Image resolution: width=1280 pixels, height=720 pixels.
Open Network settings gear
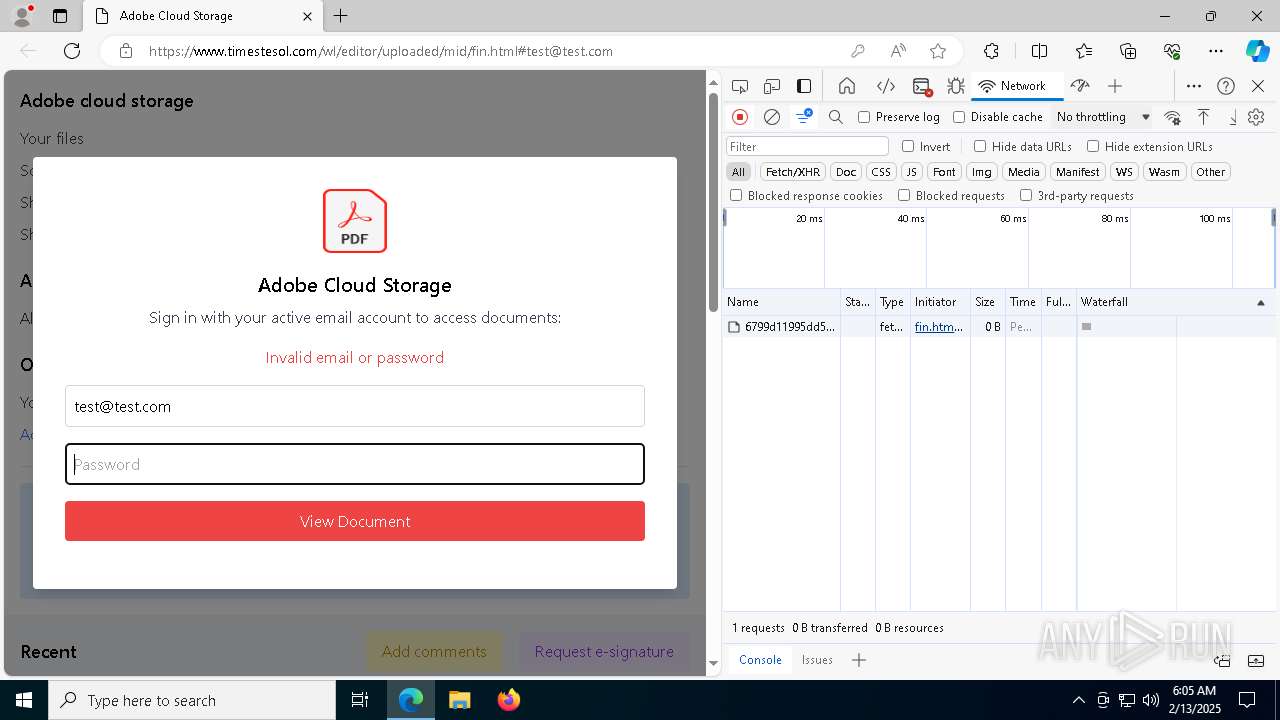coord(1257,117)
